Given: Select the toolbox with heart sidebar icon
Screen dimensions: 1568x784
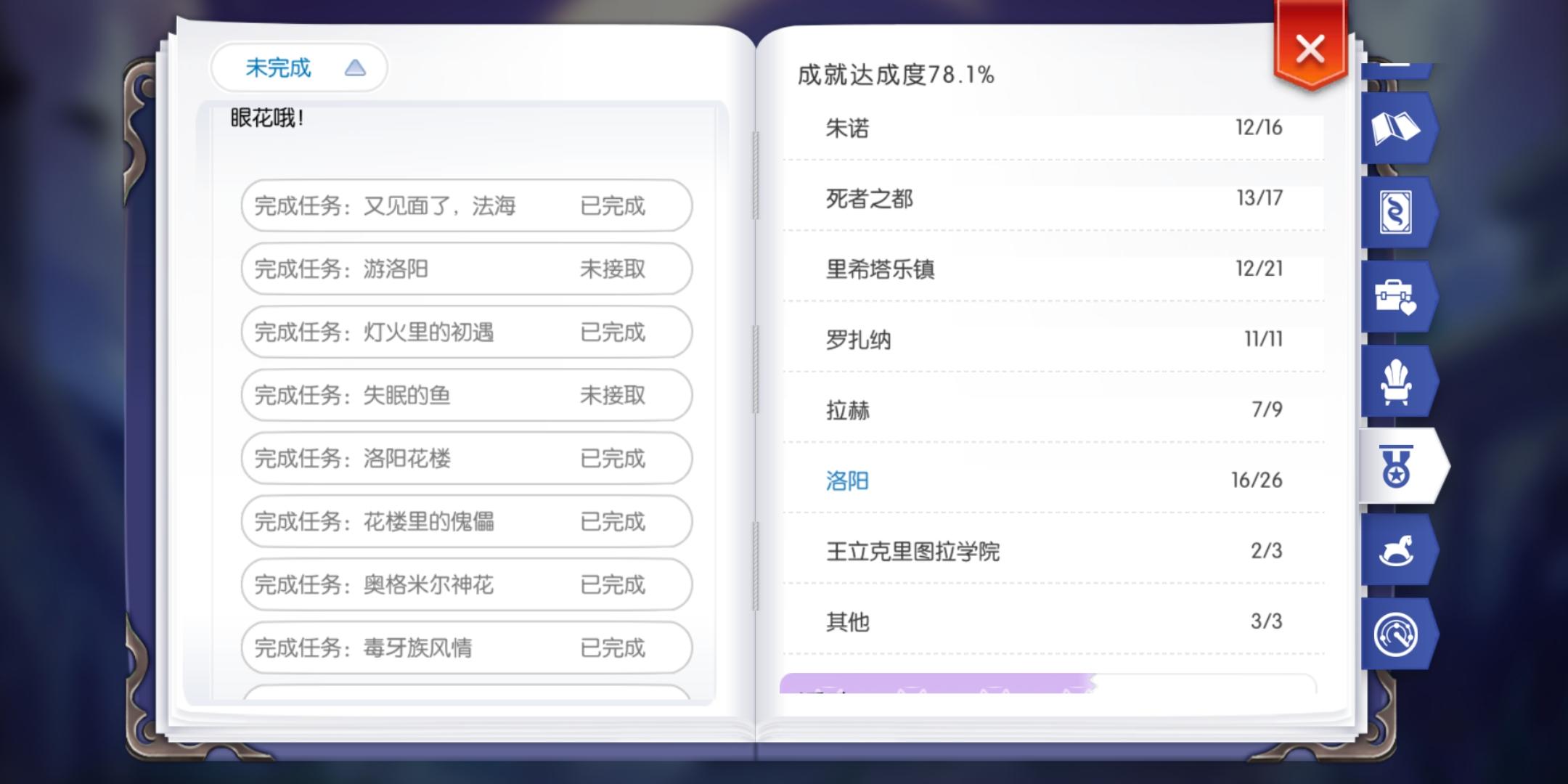Looking at the screenshot, I should point(1396,297).
